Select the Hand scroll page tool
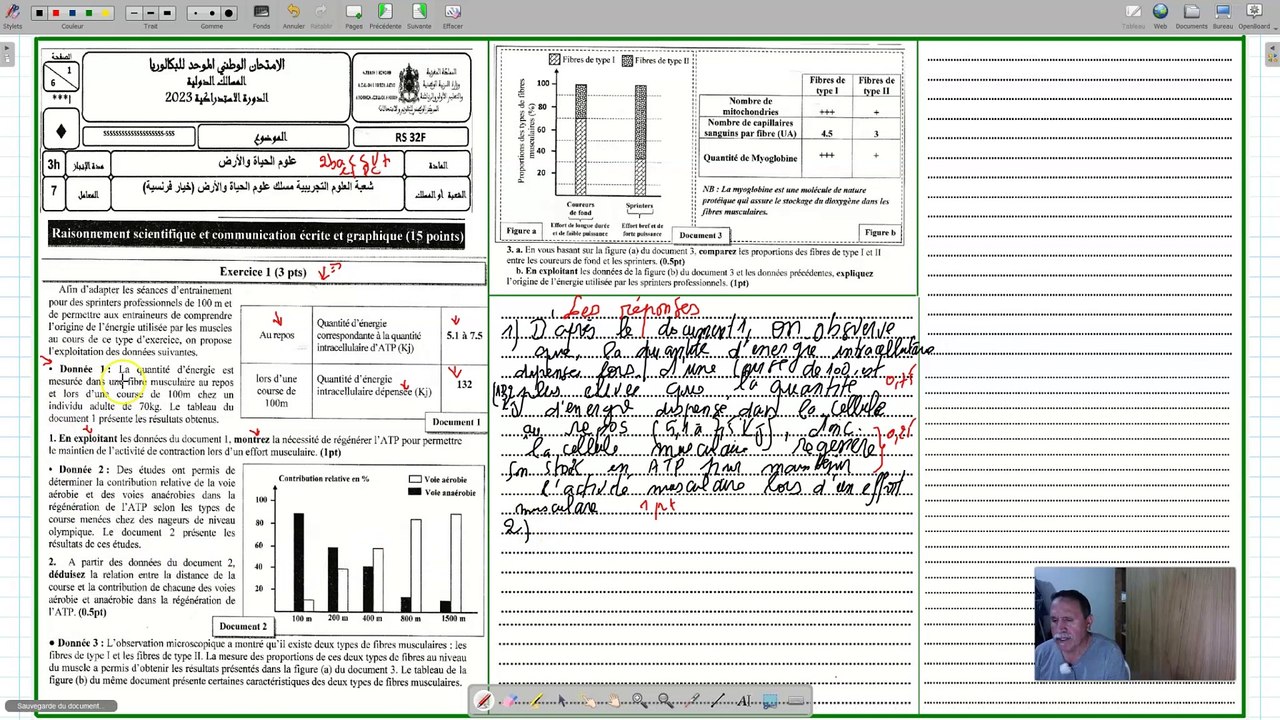Viewport: 1280px width, 720px height. coord(613,701)
